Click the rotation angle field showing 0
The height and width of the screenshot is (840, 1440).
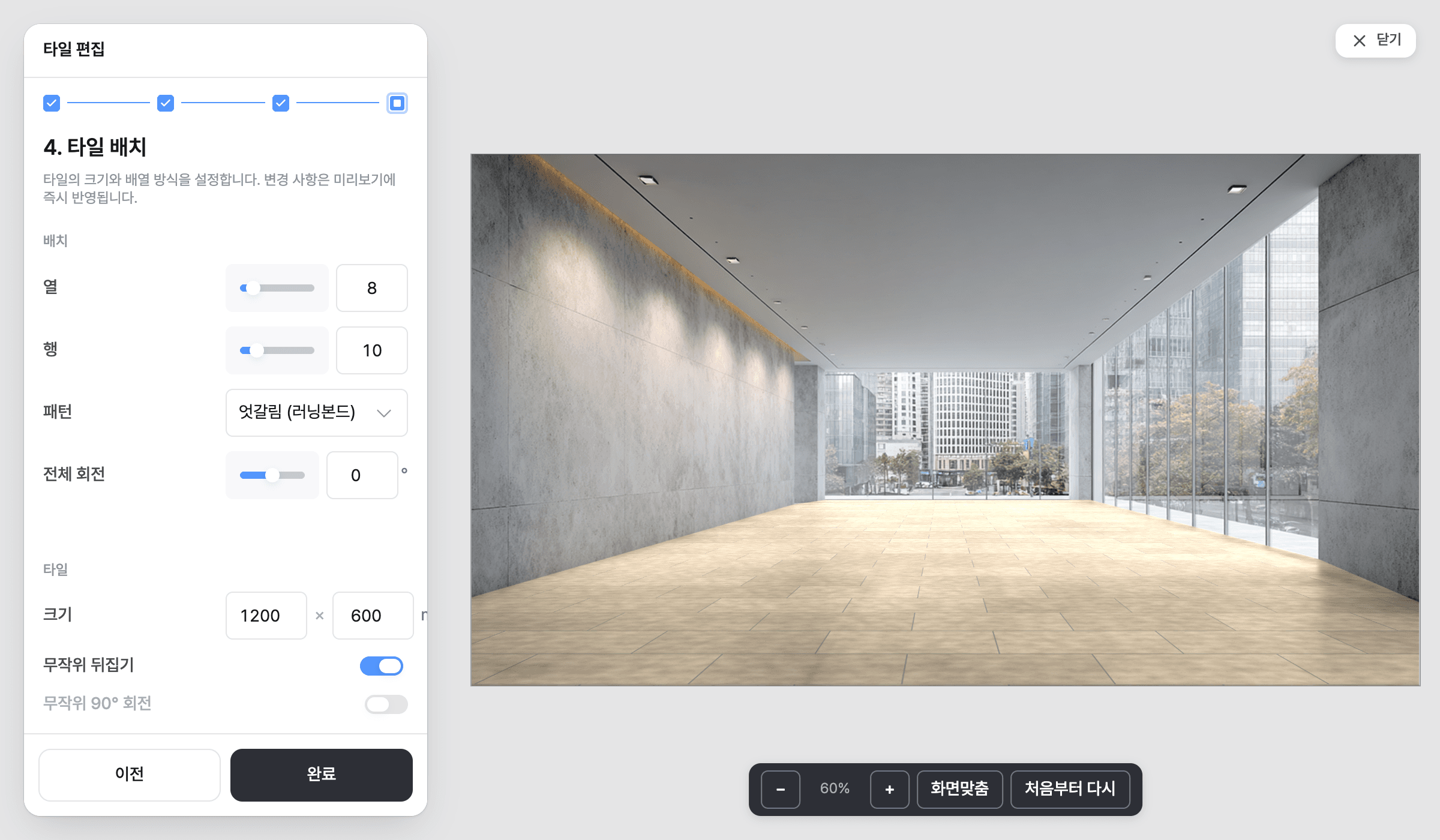pyautogui.click(x=362, y=475)
